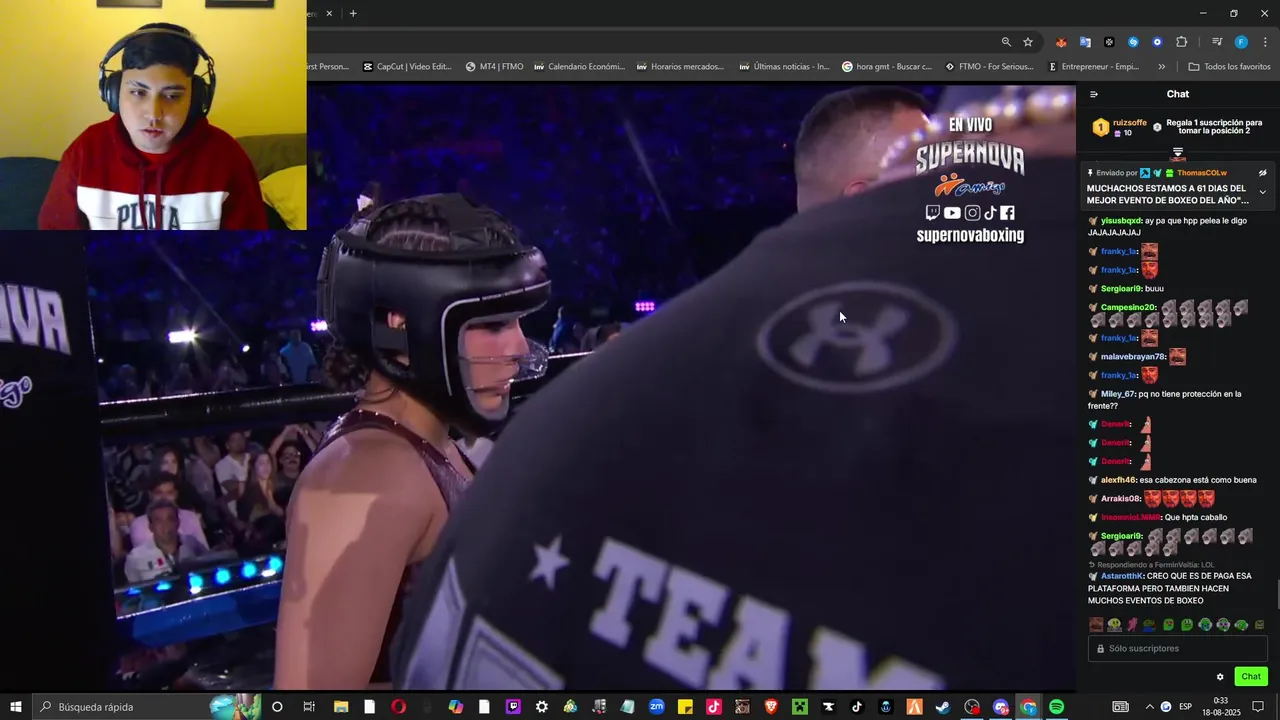The height and width of the screenshot is (720, 1280).
Task: Open the browser Extensions puzzle icon
Action: [1182, 42]
